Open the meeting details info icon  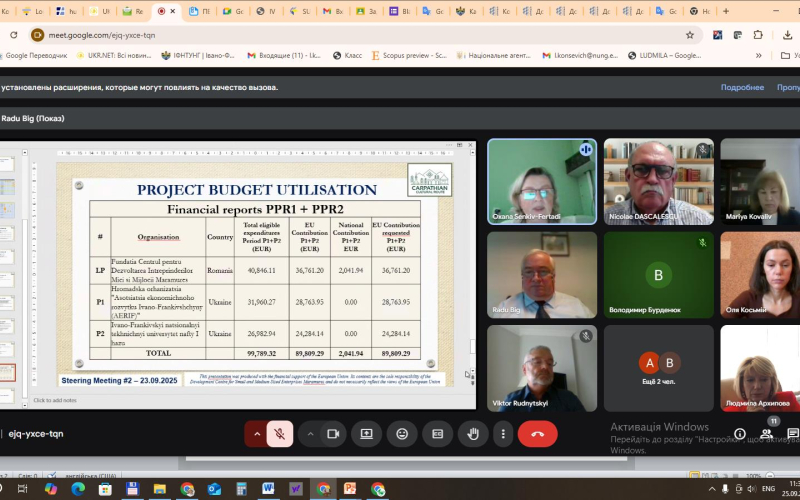740,434
